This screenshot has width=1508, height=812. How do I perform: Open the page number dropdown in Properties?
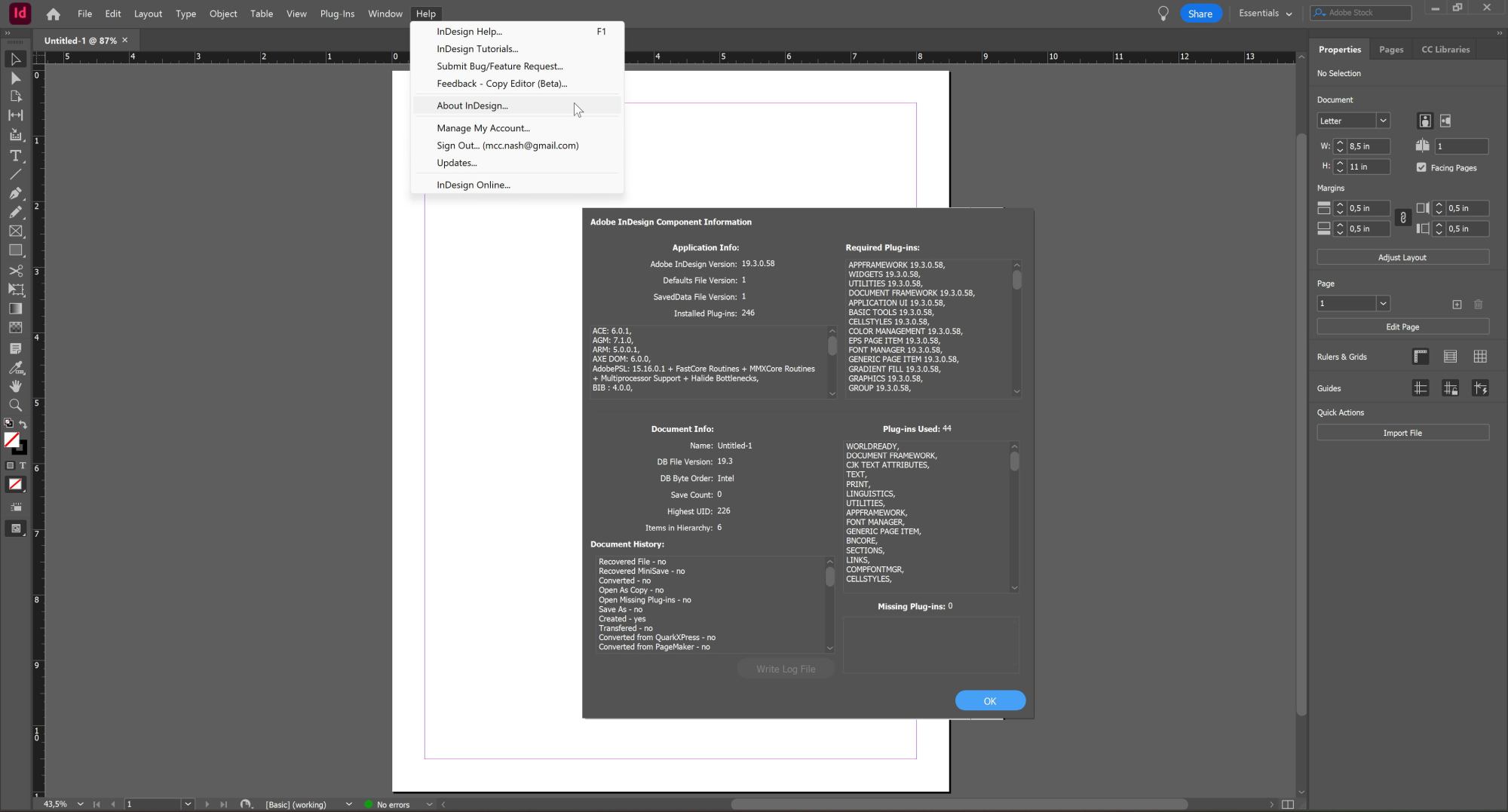tap(1382, 303)
